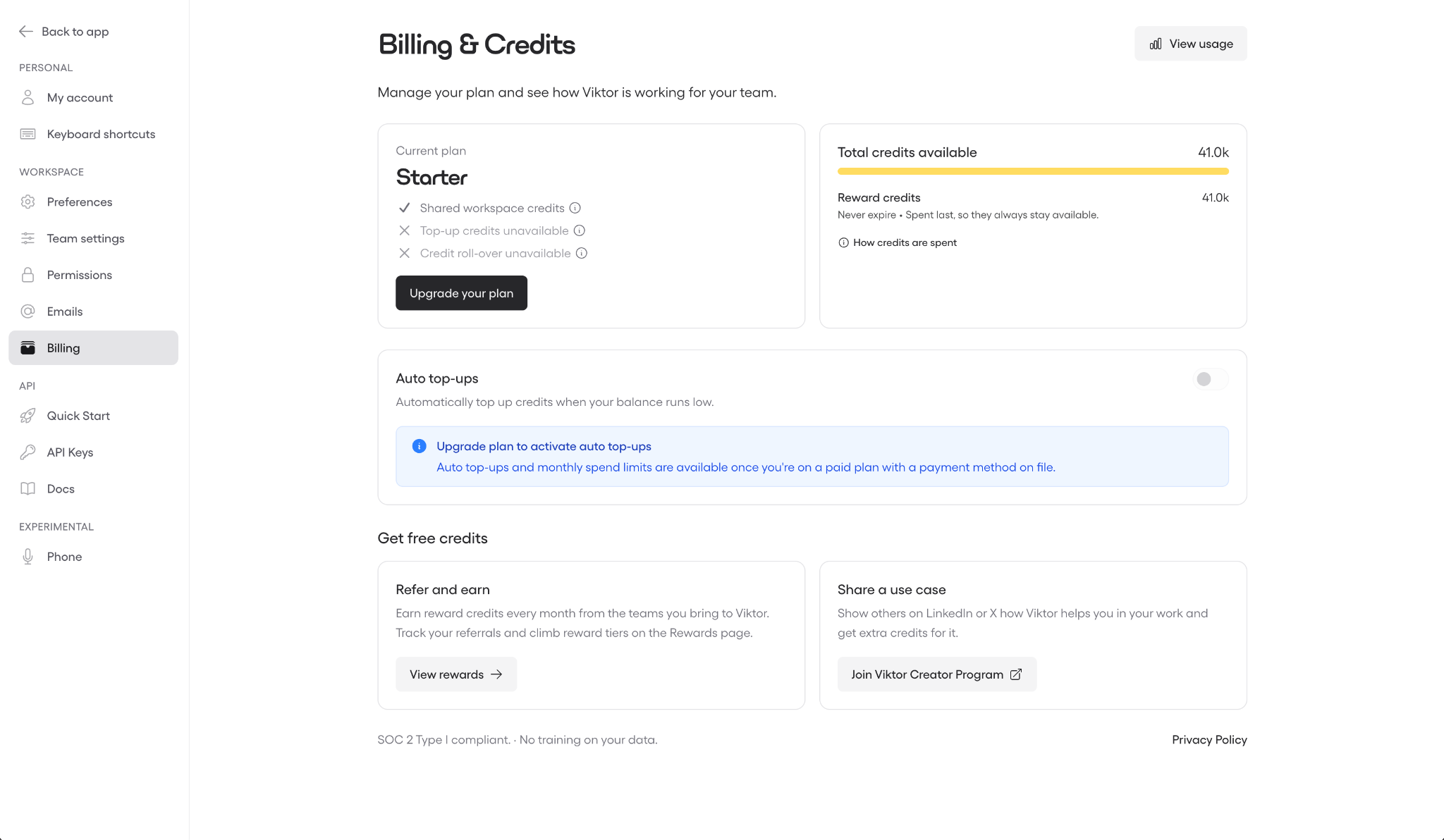Click the Reward credits label
1444x840 pixels.
(879, 197)
